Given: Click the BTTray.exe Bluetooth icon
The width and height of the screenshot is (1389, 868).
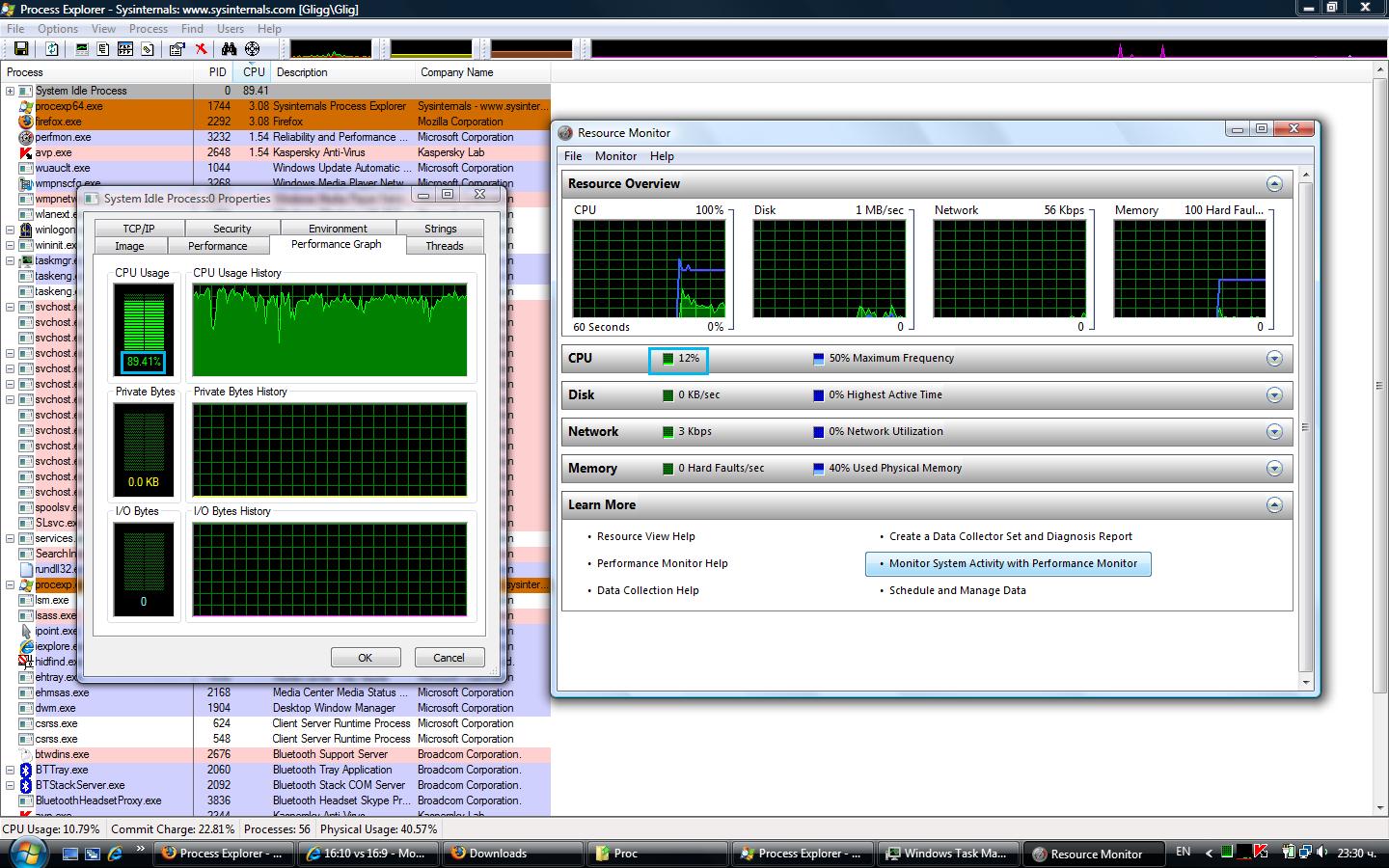Looking at the screenshot, I should 26,770.
